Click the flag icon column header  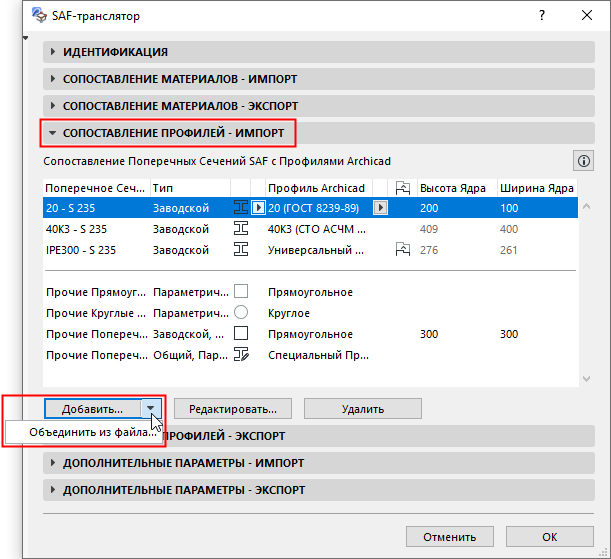(403, 188)
